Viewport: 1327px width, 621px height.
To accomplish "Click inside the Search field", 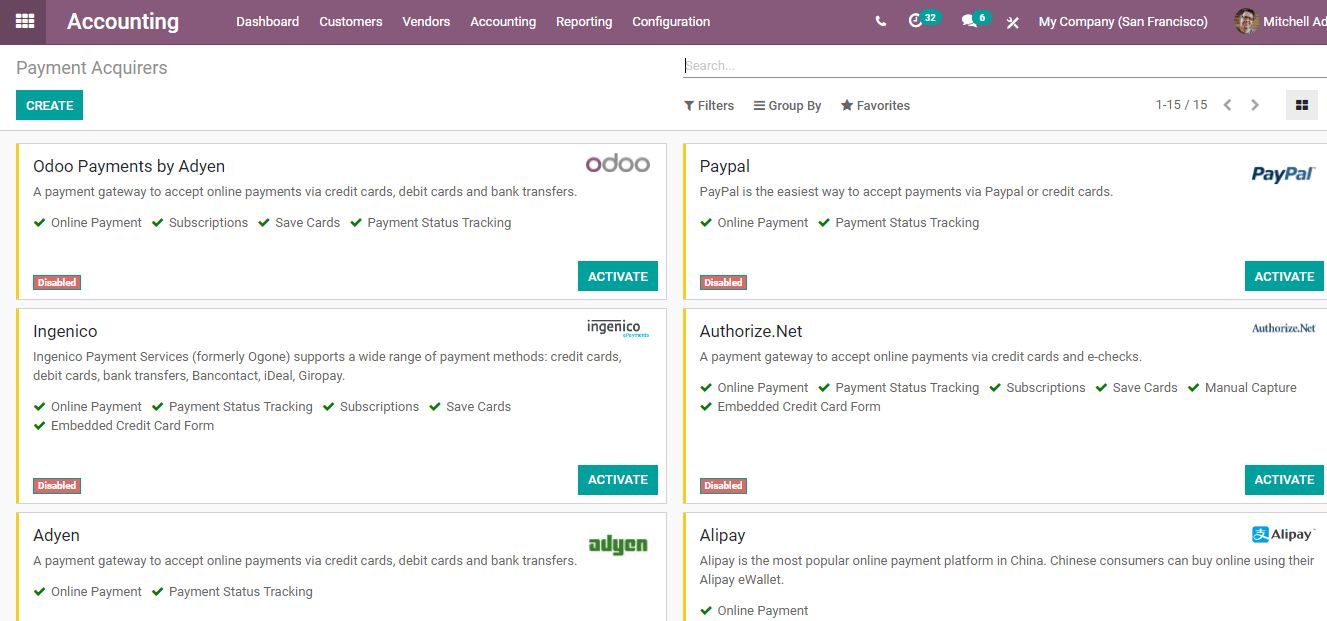I will [x=900, y=65].
